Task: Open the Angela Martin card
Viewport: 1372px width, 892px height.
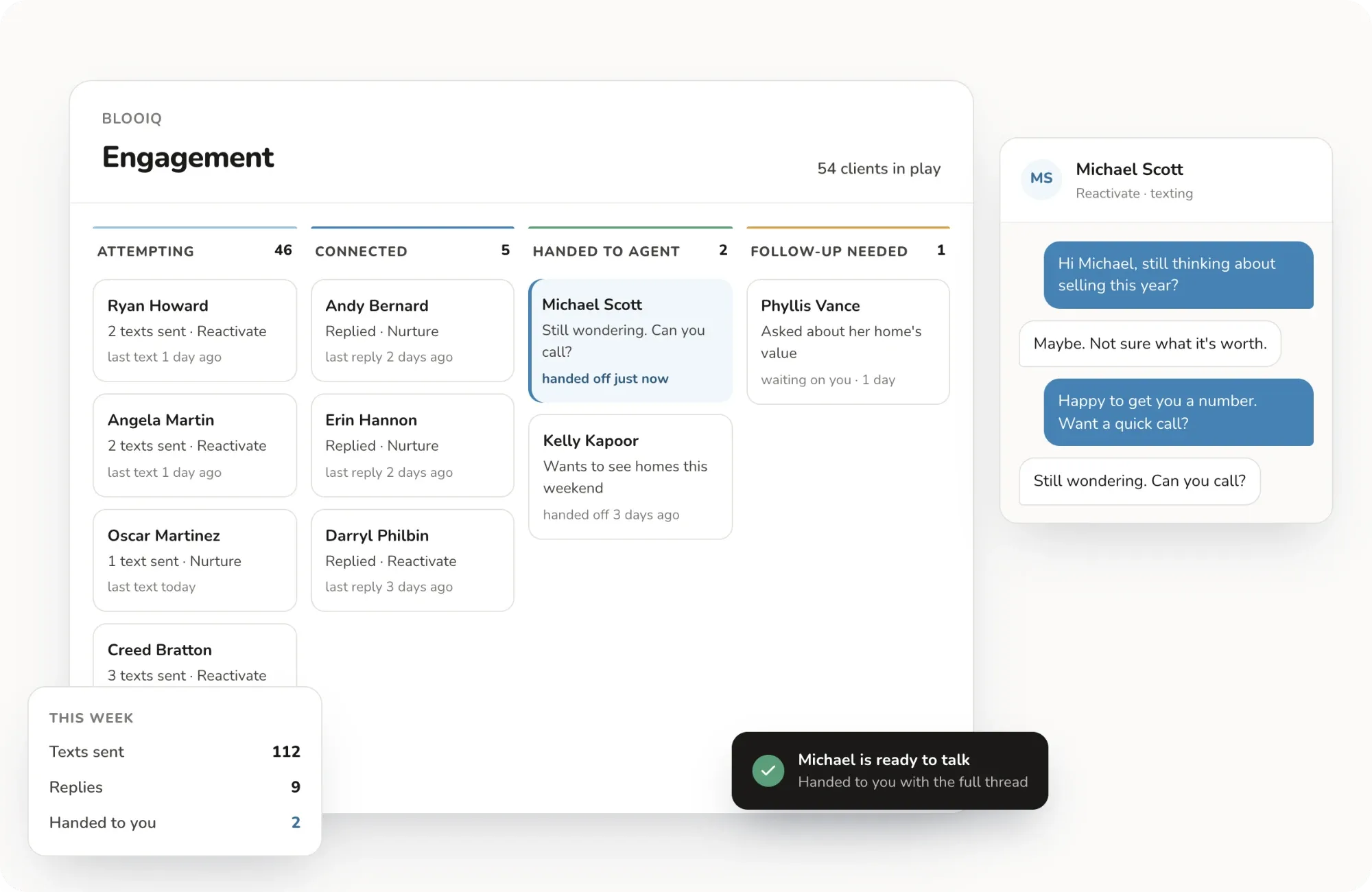Action: [195, 445]
